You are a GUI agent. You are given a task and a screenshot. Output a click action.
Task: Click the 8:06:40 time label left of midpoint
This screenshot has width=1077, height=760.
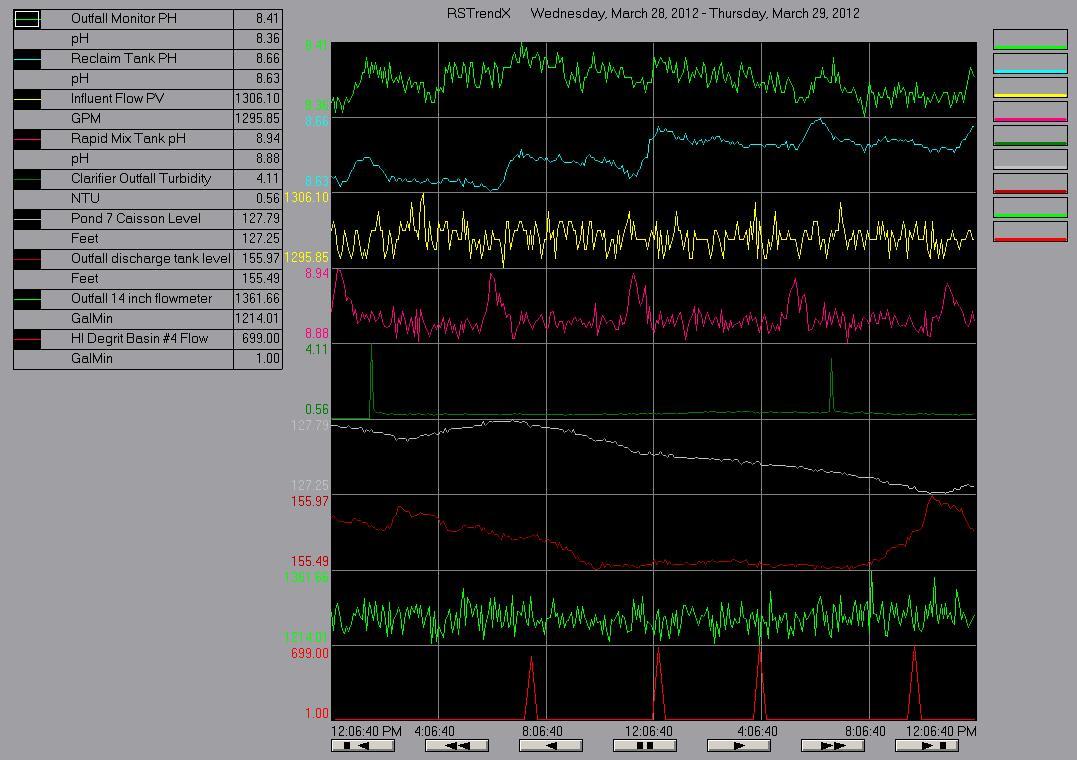[542, 731]
